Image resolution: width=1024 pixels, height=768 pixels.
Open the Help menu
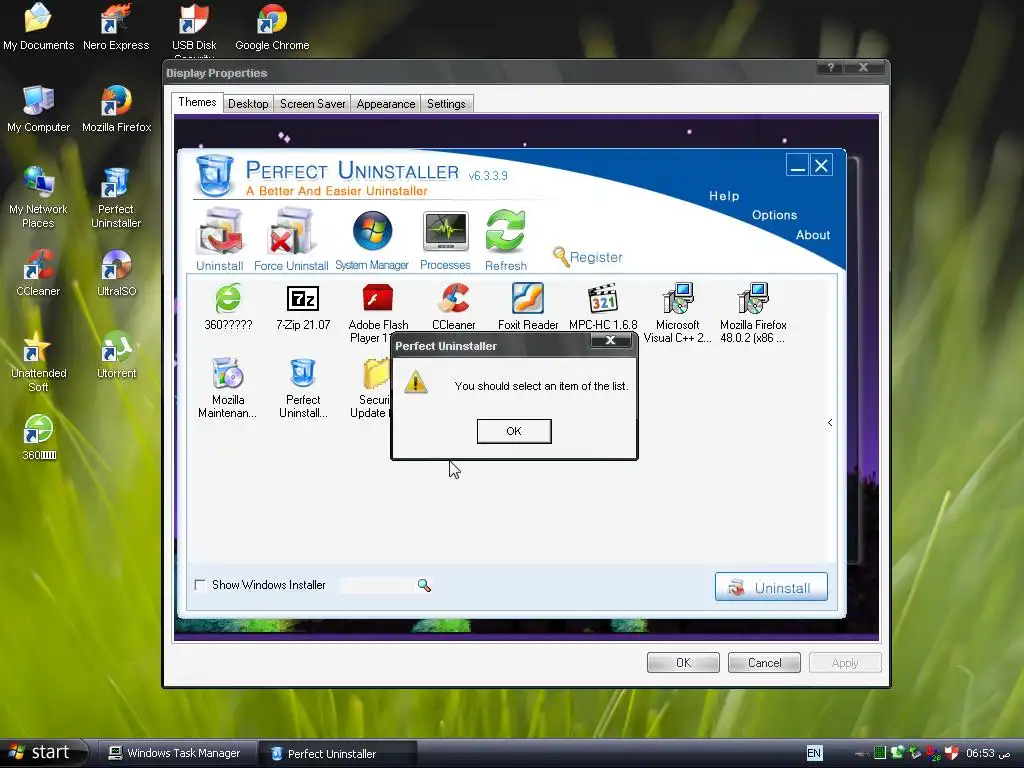724,196
